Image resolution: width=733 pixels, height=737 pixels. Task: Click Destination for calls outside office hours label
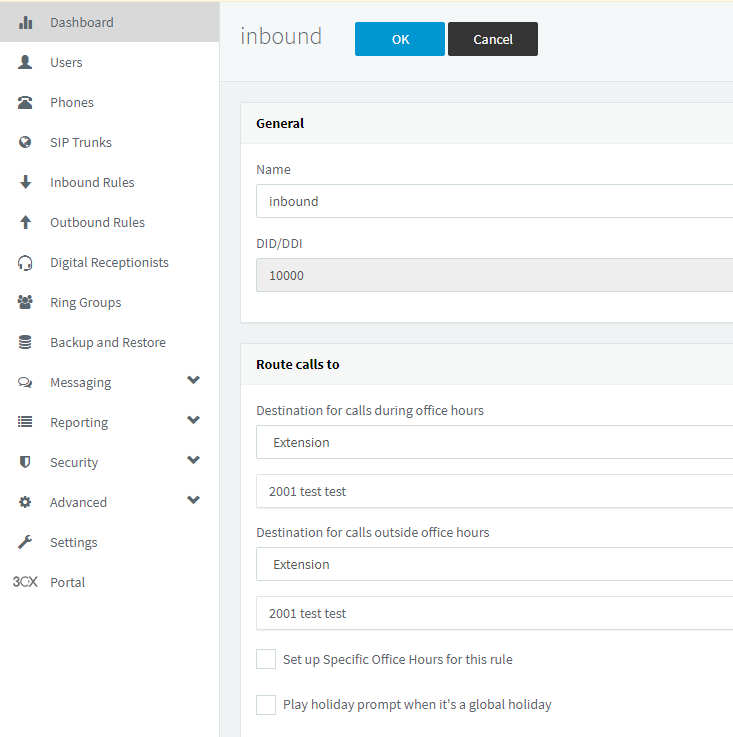(x=373, y=532)
